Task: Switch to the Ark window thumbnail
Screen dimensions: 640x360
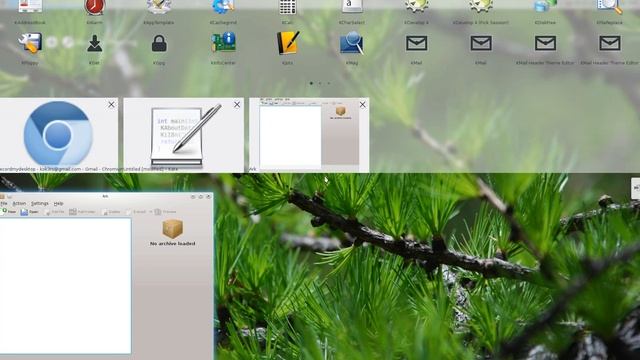Action: click(x=309, y=135)
